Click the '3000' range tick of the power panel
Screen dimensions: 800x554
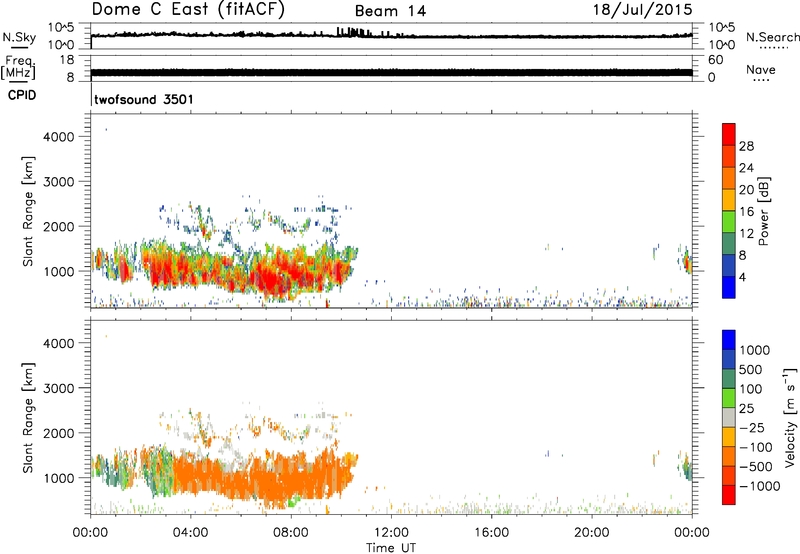pyautogui.click(x=59, y=182)
